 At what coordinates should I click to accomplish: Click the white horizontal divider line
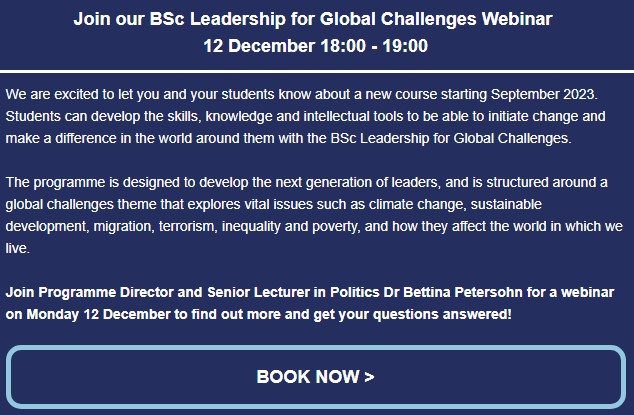[x=317, y=72]
